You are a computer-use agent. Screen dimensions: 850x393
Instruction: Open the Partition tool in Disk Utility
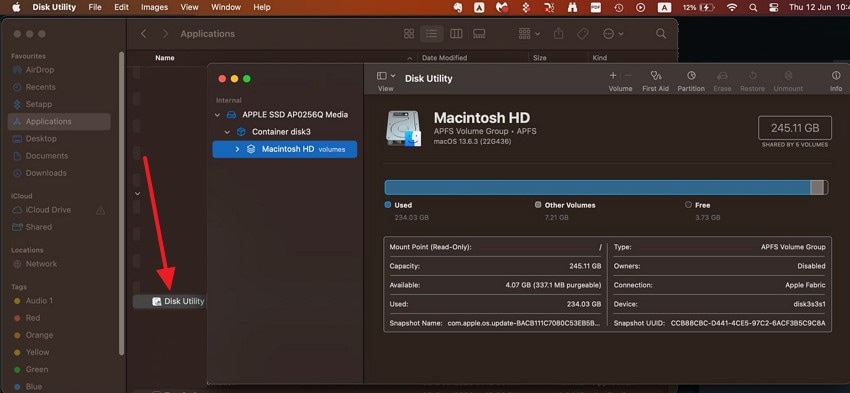[691, 75]
